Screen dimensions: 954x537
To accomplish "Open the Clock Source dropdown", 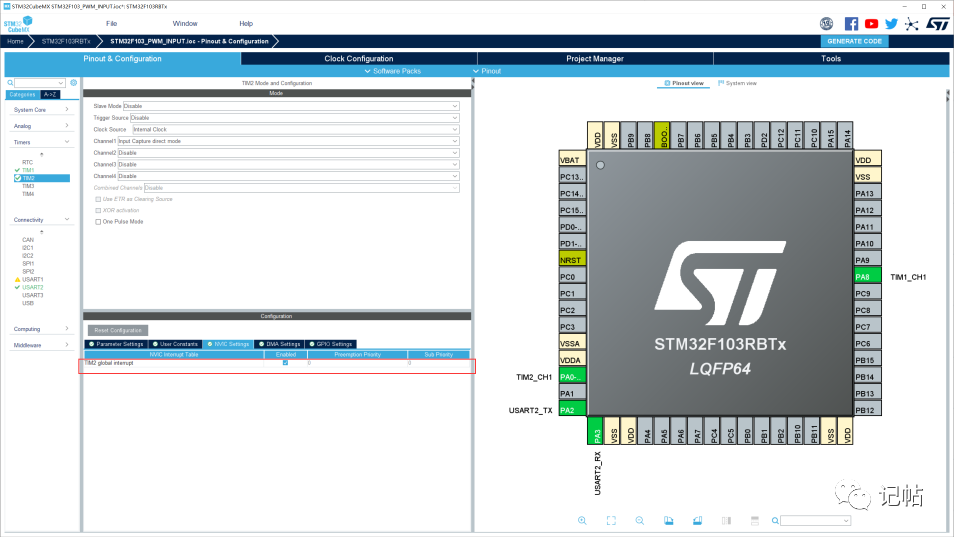I will (x=296, y=130).
